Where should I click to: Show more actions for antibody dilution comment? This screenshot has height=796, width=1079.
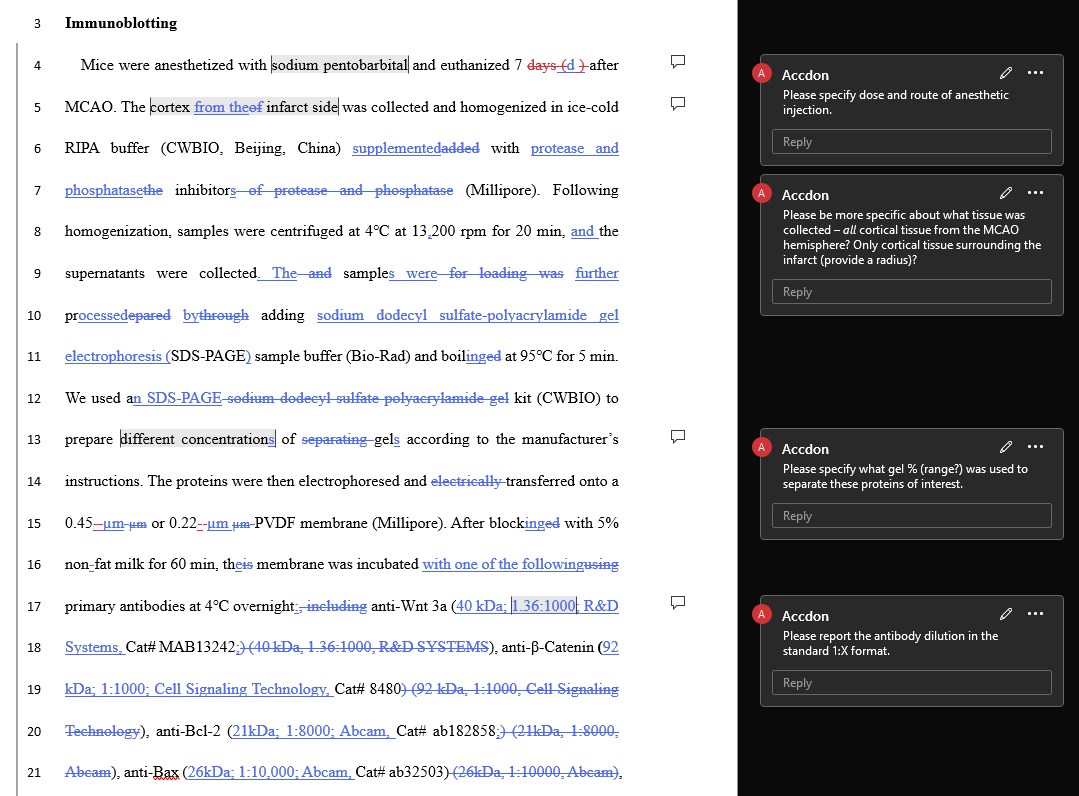tap(1035, 614)
